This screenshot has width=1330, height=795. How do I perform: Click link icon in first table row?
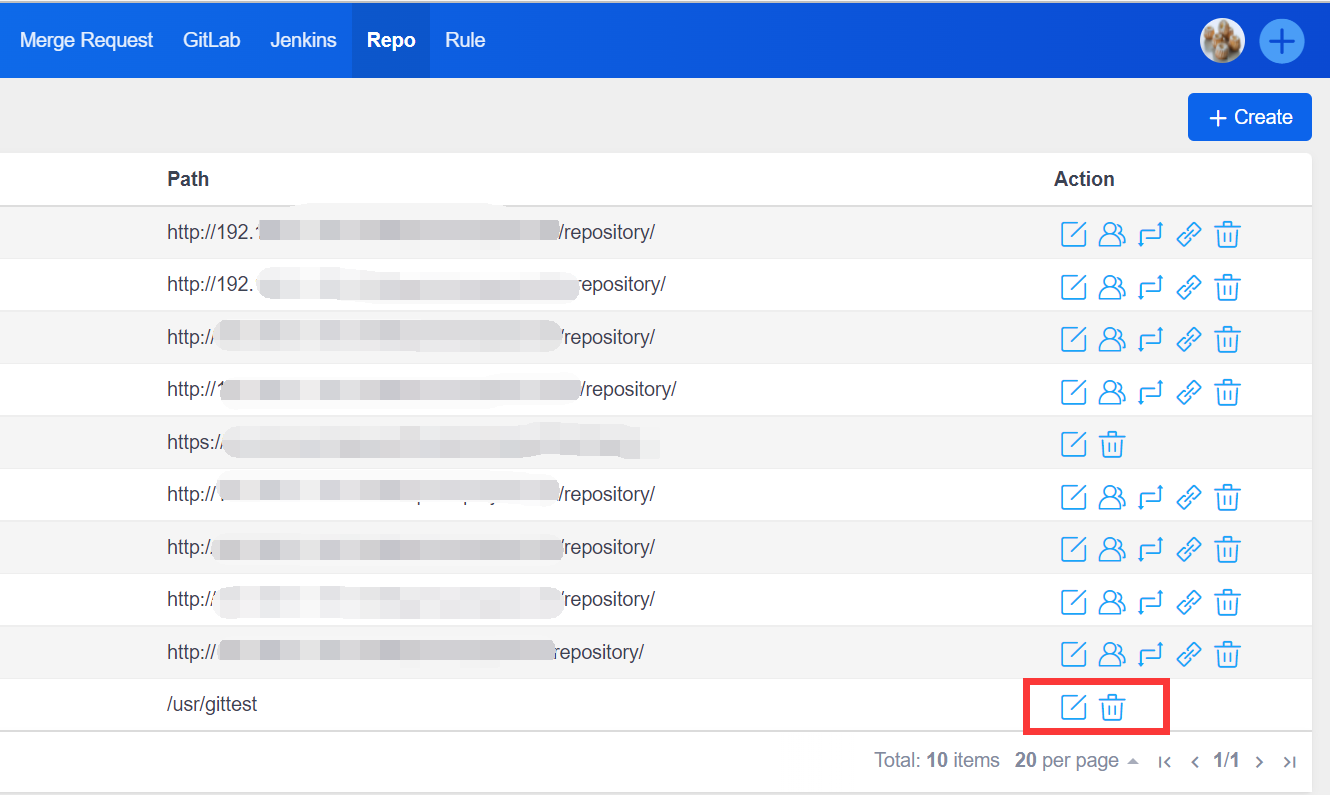[1188, 234]
